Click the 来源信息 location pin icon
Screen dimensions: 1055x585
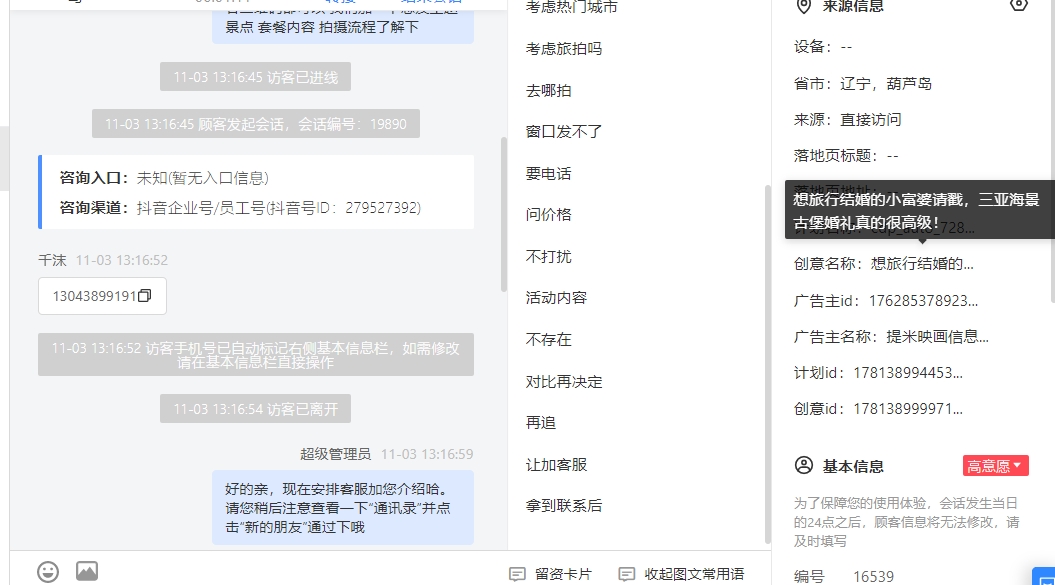coord(803,7)
